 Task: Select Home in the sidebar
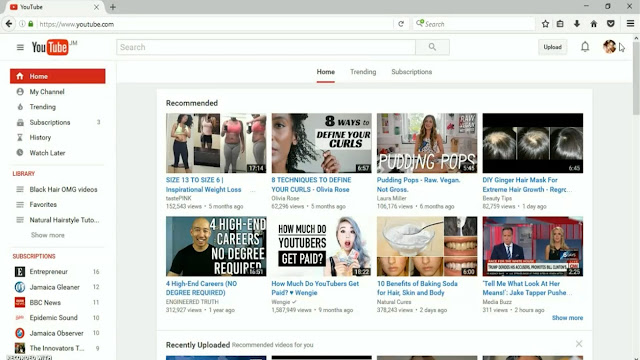coord(58,76)
